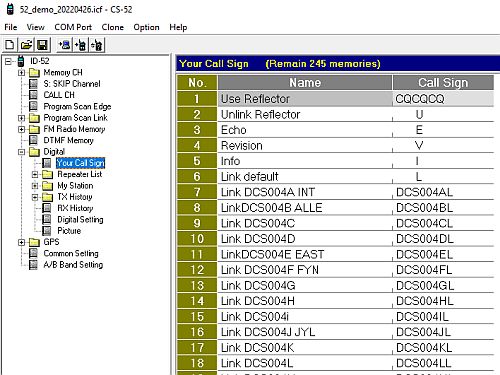
Task: Select the RX History tree item
Action: tap(75, 208)
